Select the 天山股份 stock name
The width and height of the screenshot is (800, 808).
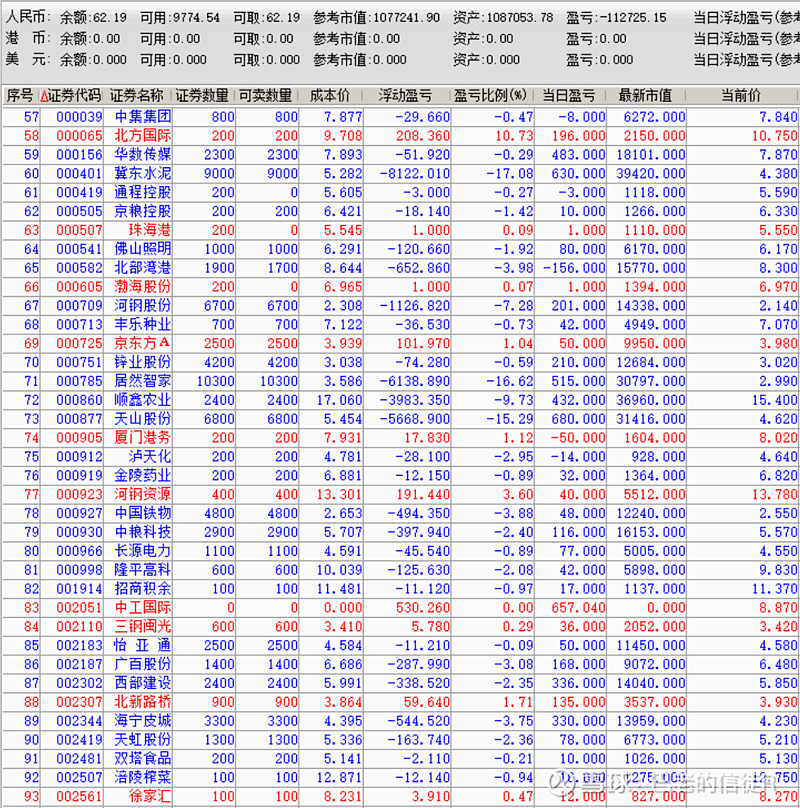click(143, 419)
